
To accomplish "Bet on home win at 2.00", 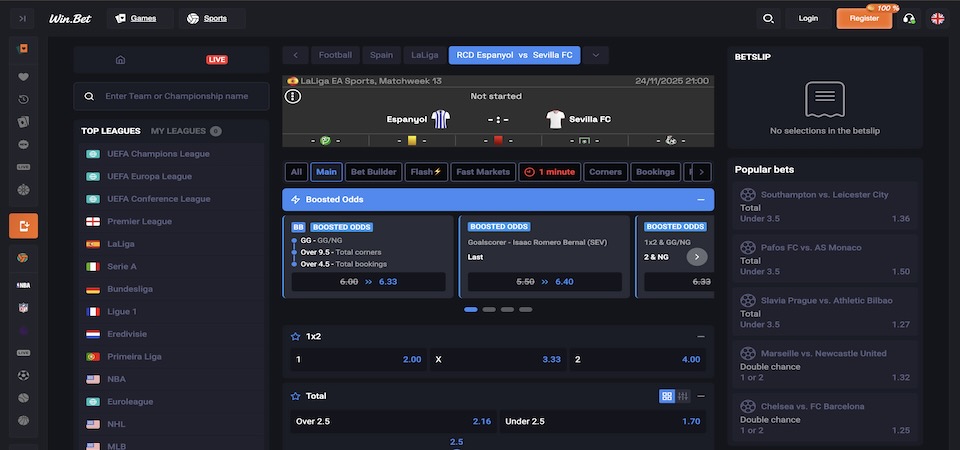I will (359, 359).
